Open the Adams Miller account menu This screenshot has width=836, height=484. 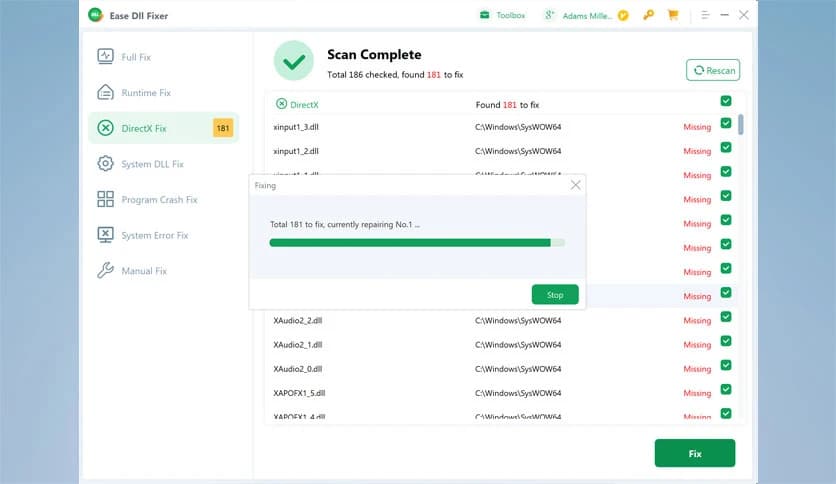point(579,15)
